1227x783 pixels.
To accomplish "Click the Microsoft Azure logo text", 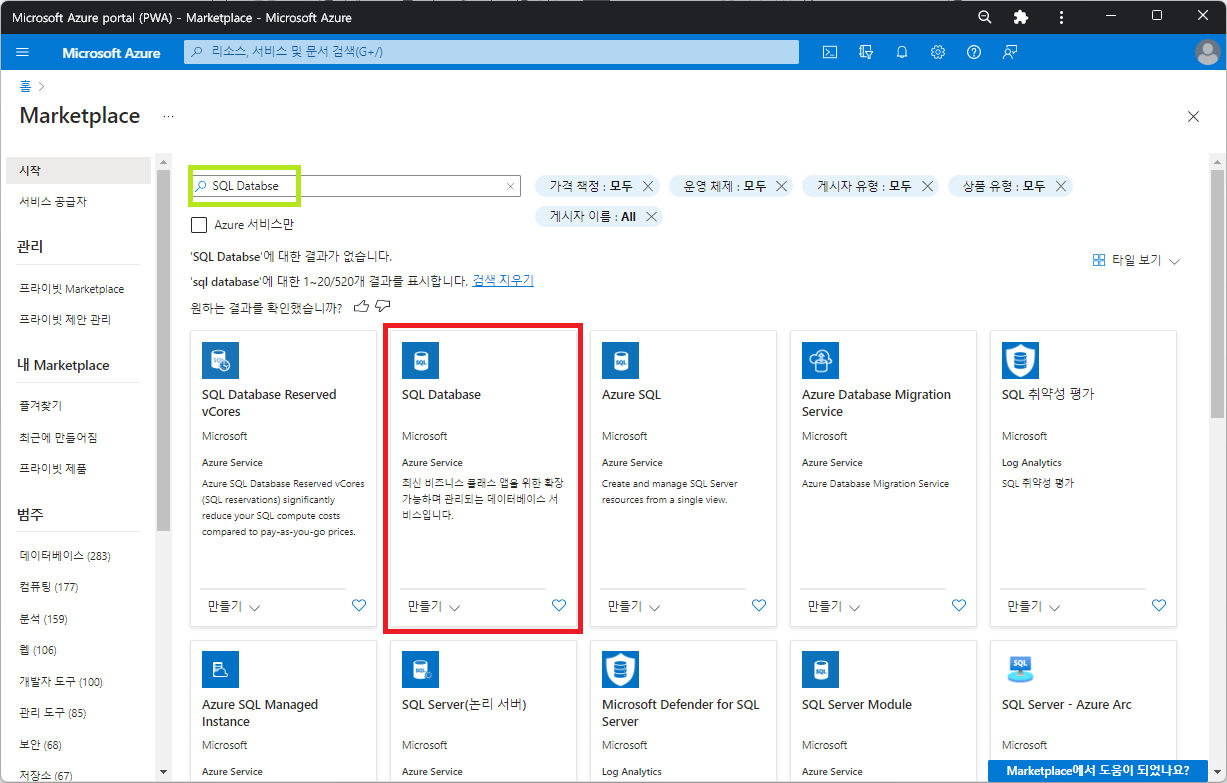I will pos(111,53).
